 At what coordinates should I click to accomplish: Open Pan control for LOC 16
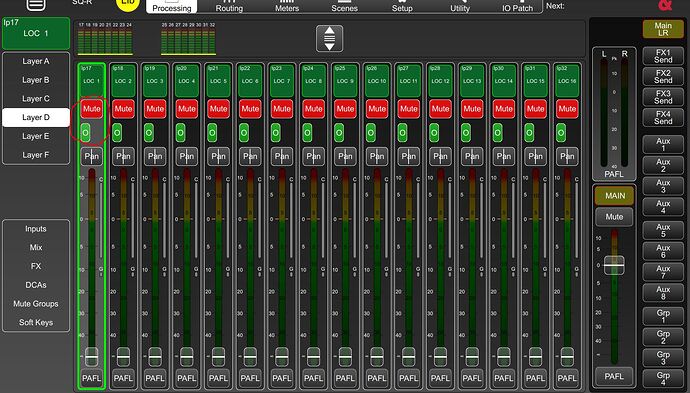click(x=567, y=156)
